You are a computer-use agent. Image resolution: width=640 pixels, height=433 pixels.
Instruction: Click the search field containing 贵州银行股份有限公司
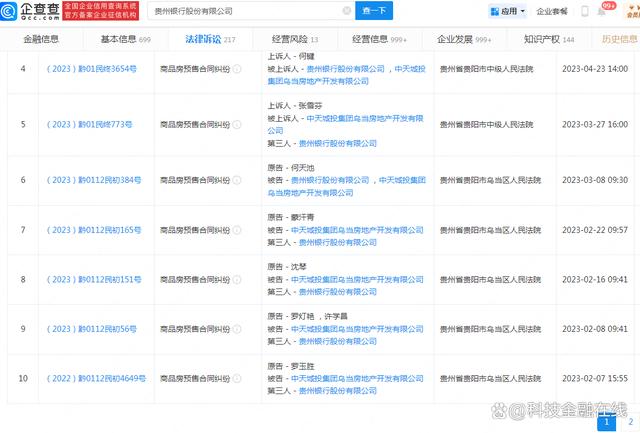pyautogui.click(x=251, y=11)
